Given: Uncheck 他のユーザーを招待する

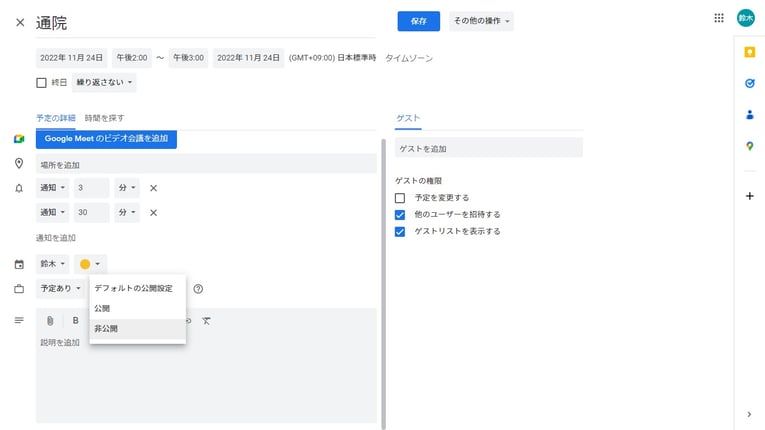Looking at the screenshot, I should 400,215.
